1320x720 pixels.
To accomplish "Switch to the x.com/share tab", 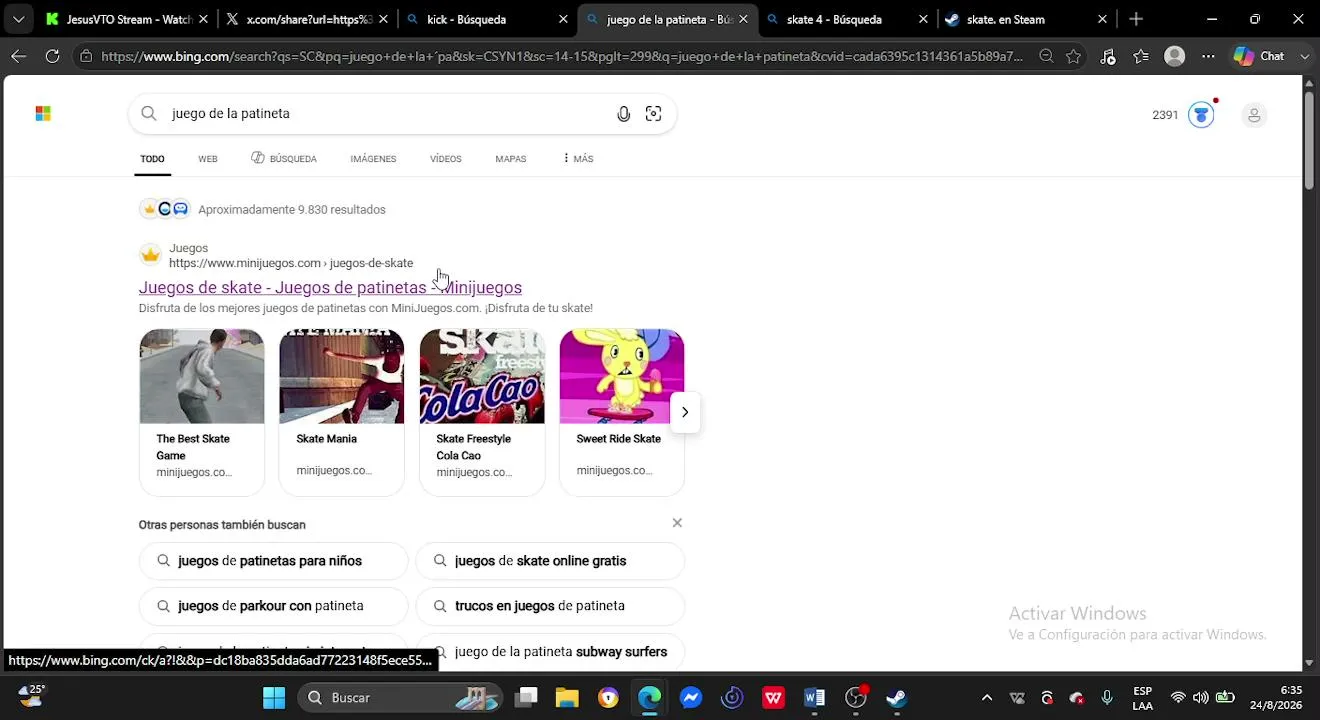I will [306, 19].
